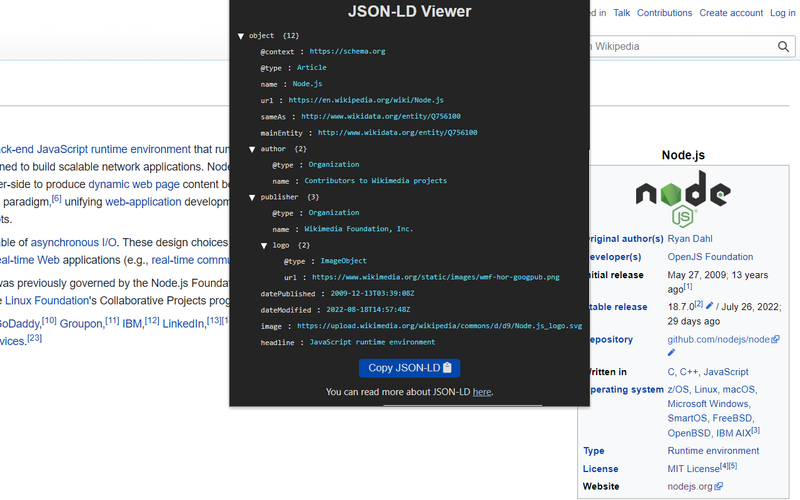Open the nodejs.org website link
This screenshot has height=500, width=800.
(690, 486)
